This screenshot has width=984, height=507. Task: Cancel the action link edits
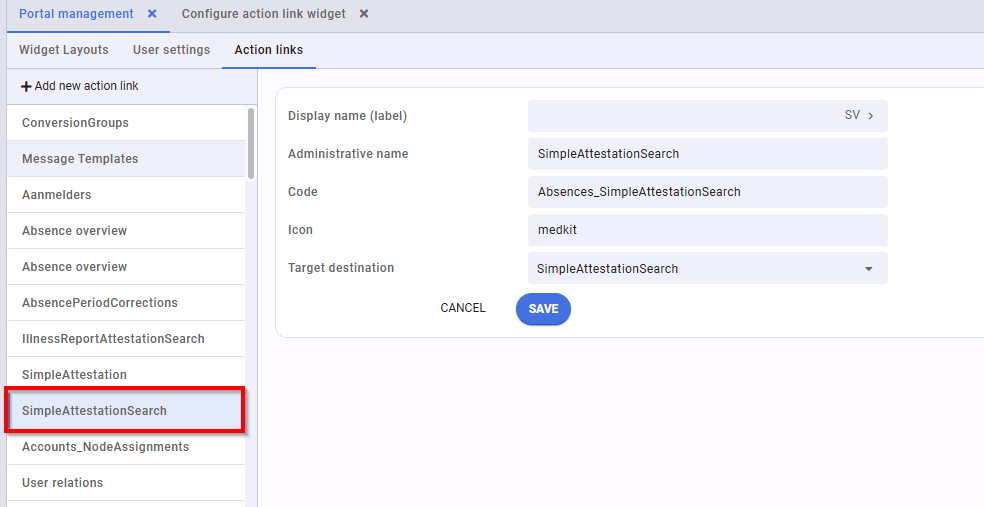point(463,308)
